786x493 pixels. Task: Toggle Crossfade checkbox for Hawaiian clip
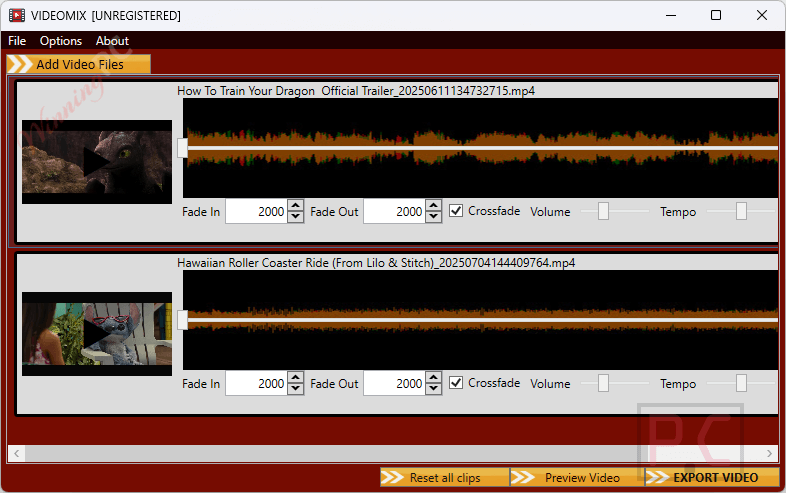pos(456,383)
